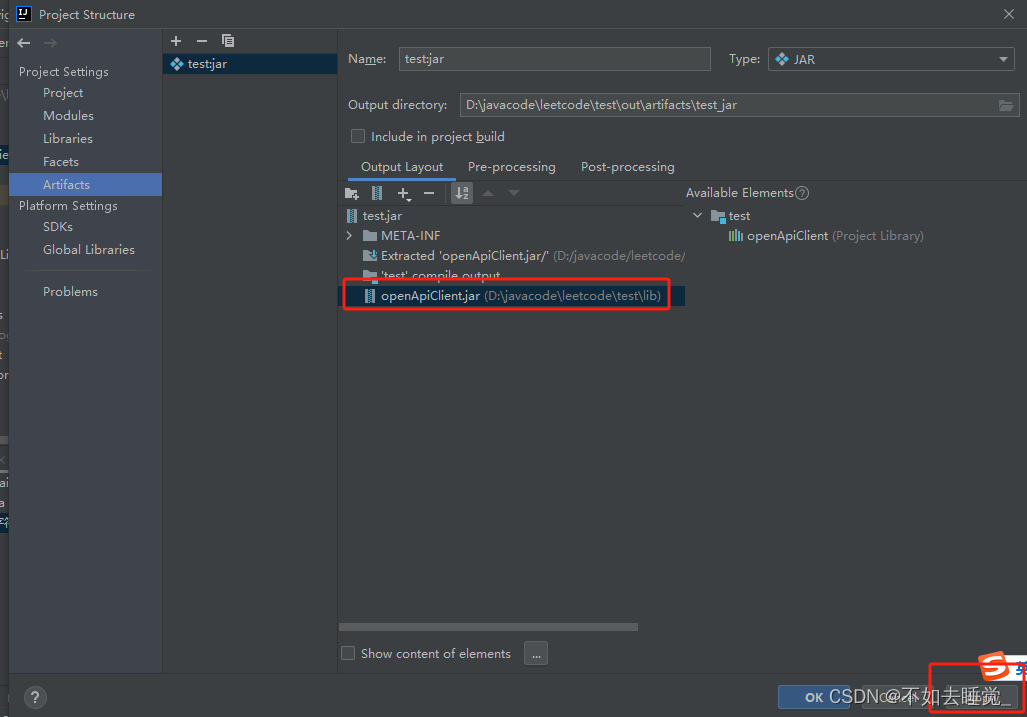Enable Include in project build

[358, 136]
